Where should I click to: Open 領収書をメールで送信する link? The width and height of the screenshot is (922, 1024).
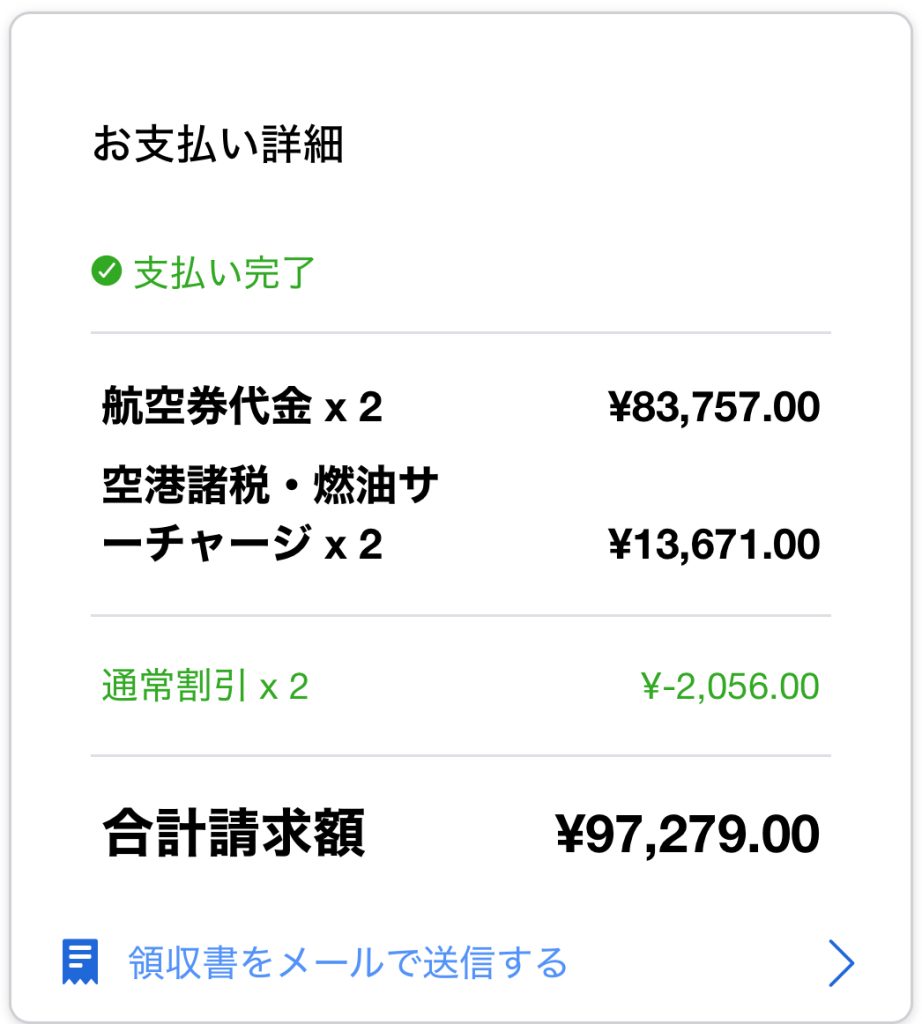pos(347,963)
